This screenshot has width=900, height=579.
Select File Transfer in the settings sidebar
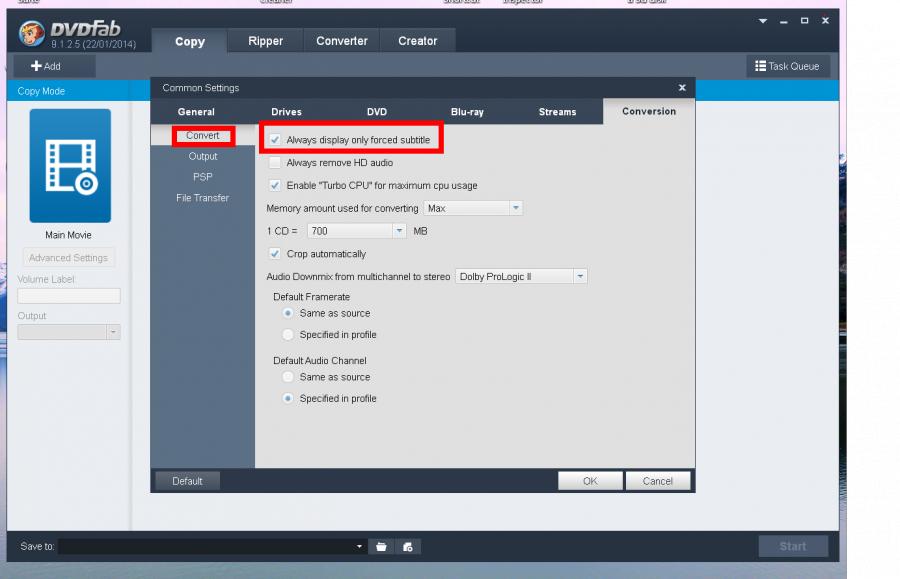click(x=203, y=198)
